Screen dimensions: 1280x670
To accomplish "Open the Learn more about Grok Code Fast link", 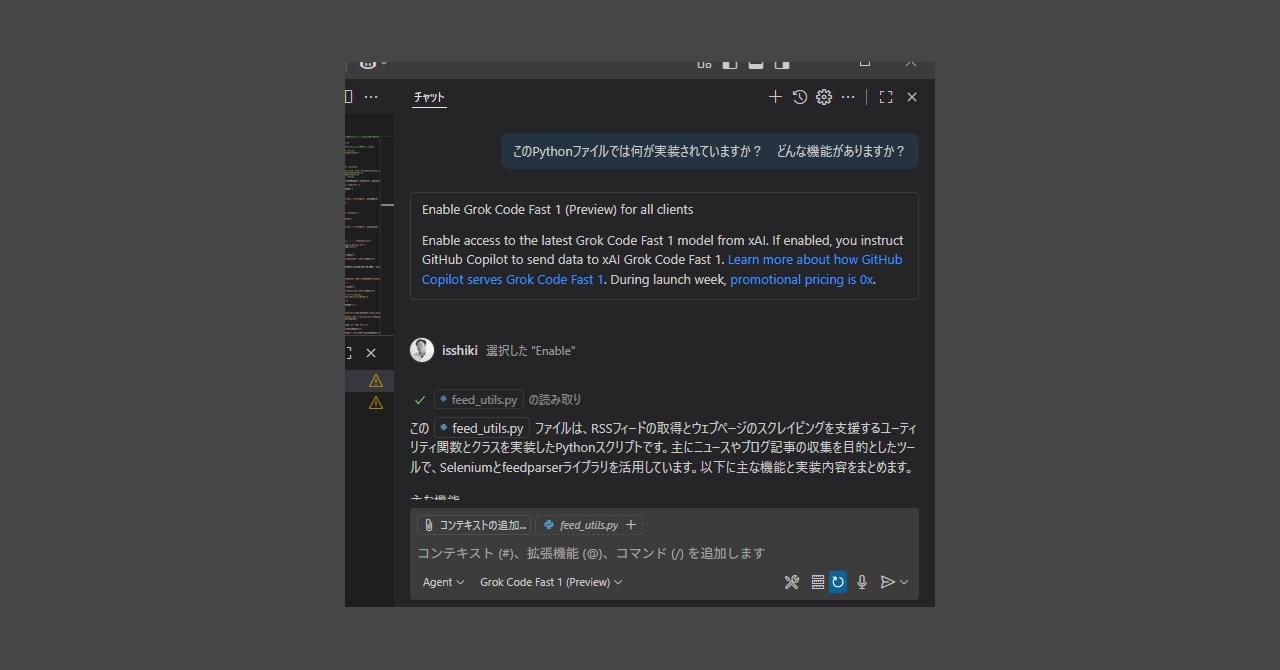I will coord(814,259).
